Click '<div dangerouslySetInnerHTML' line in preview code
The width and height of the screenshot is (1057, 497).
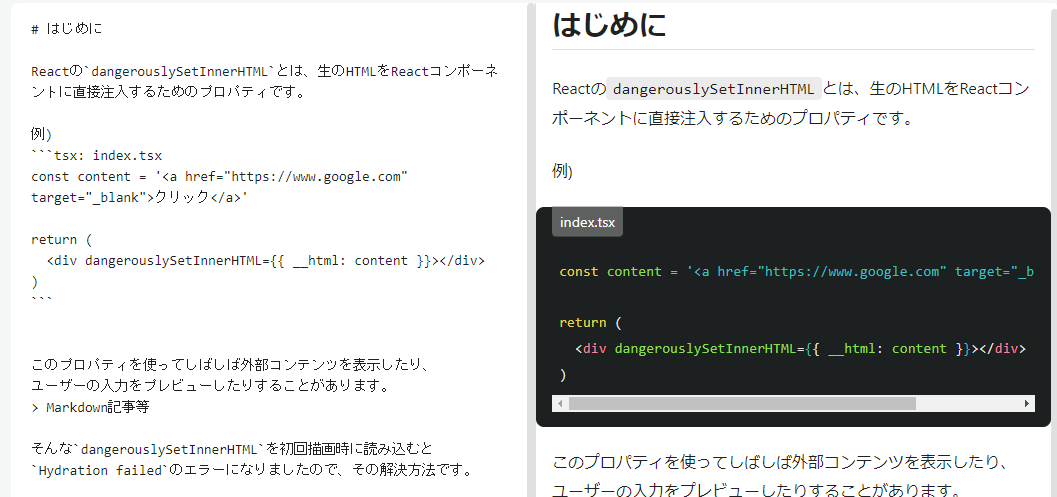click(800, 349)
